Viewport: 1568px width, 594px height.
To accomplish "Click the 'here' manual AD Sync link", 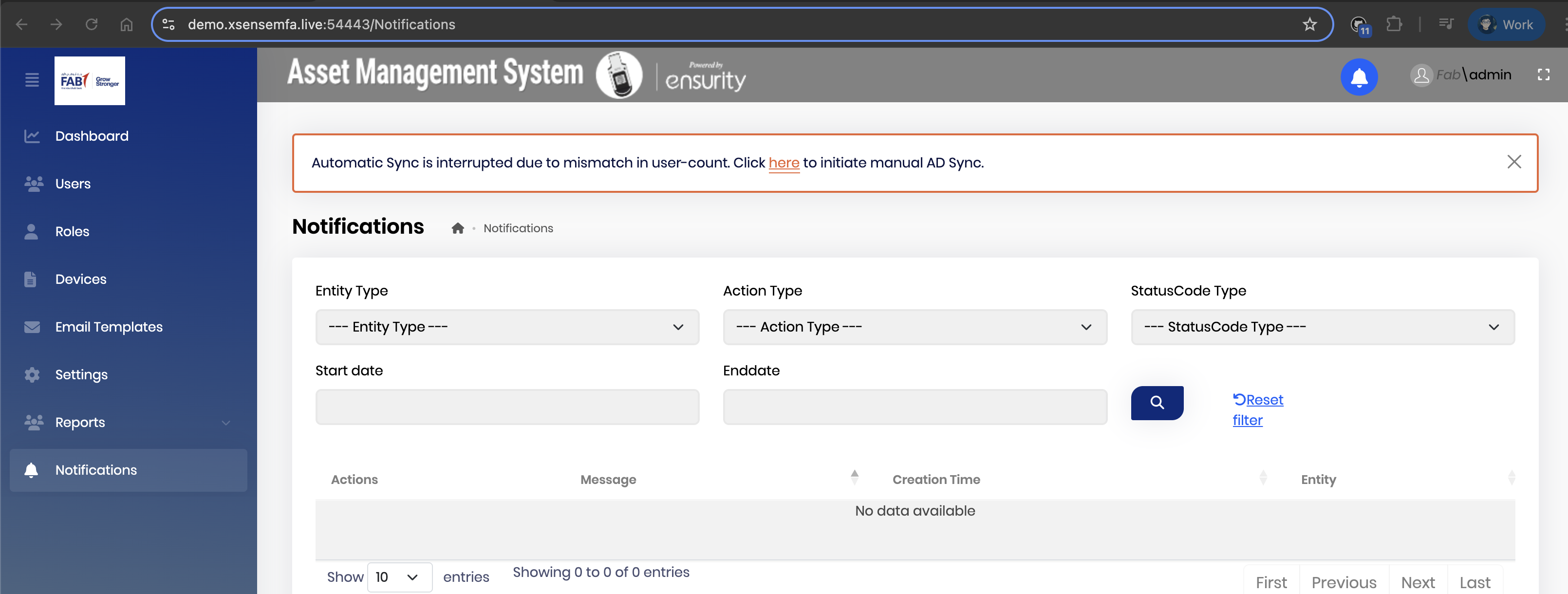I will click(x=784, y=163).
